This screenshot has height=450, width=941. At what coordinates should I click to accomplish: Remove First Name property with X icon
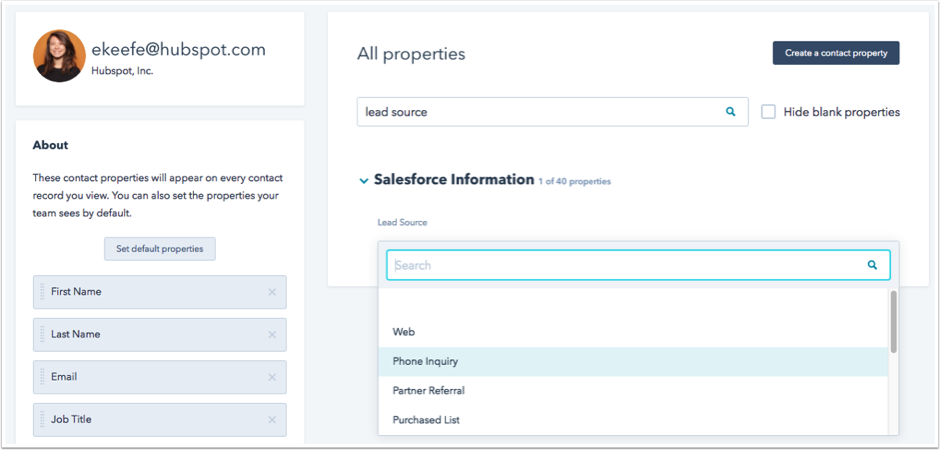coord(272,292)
